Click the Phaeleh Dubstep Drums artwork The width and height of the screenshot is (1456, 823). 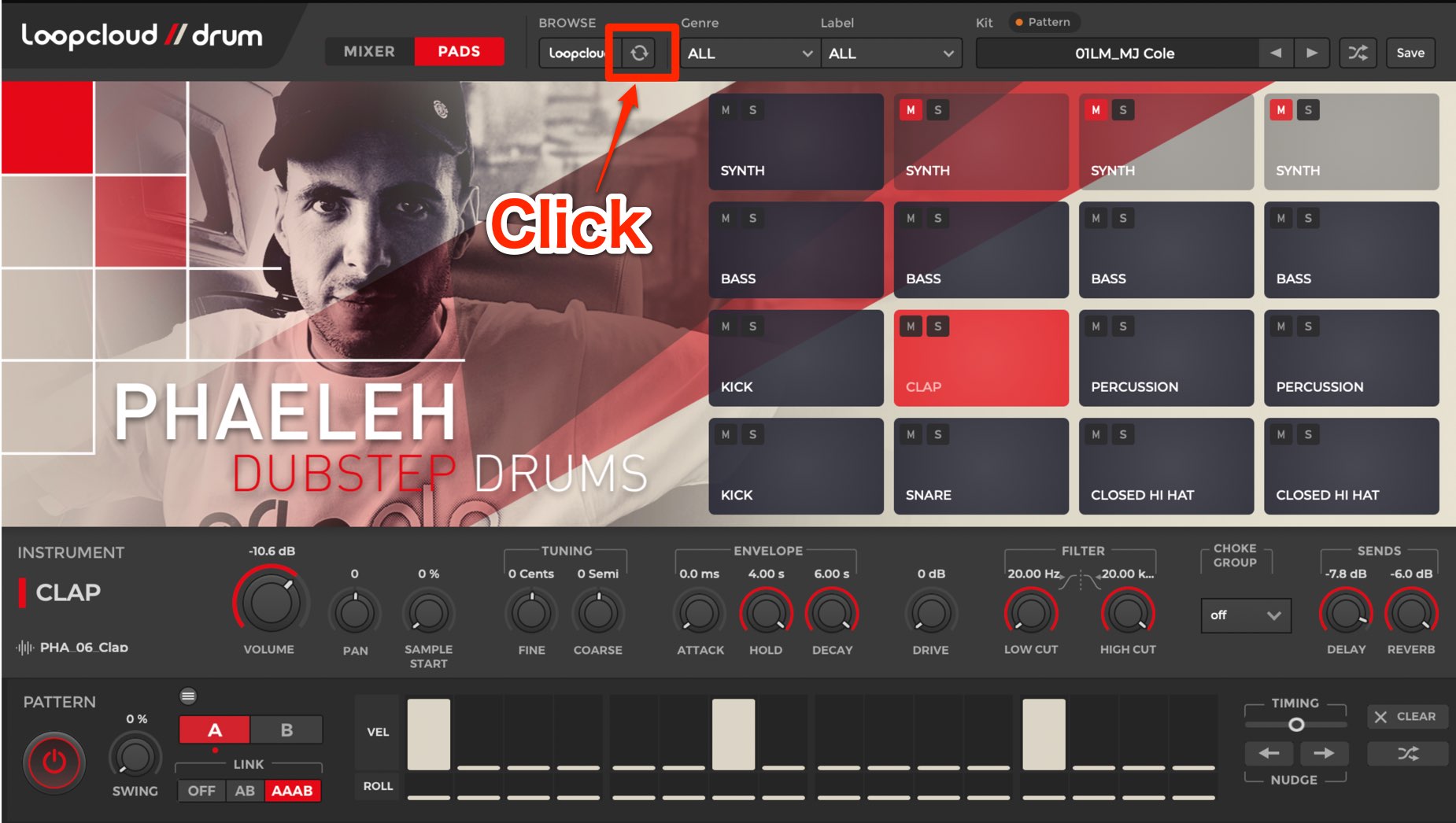click(x=354, y=304)
